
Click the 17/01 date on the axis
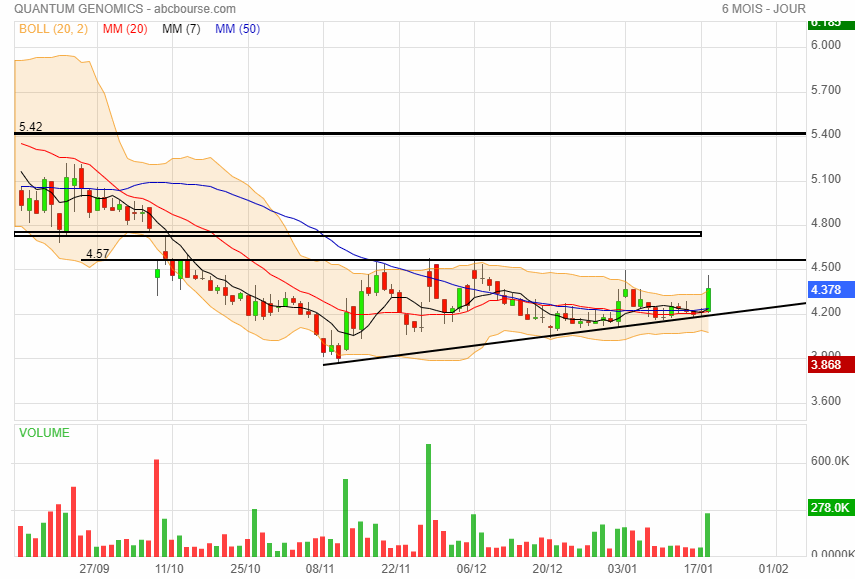point(699,568)
